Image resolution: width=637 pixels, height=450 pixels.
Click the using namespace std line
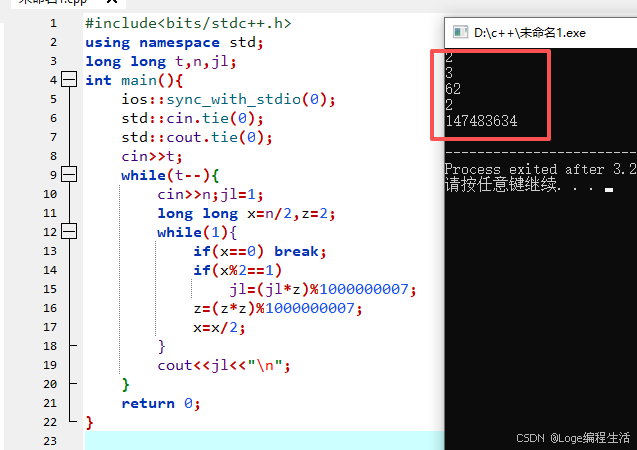(x=174, y=42)
